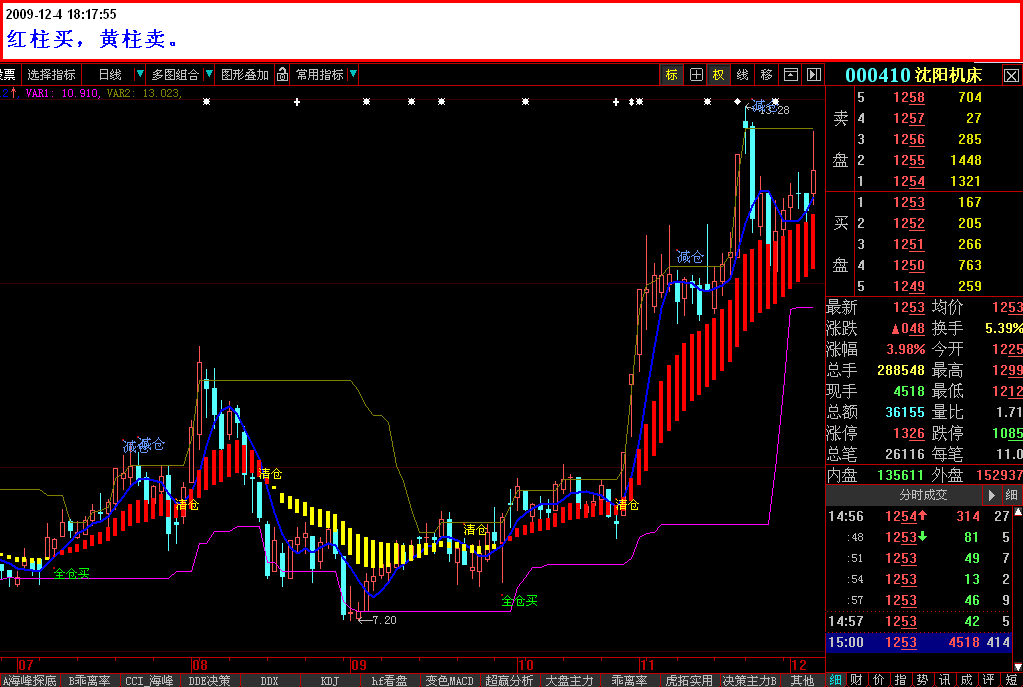Click the 日线 period button
The width and height of the screenshot is (1023, 687).
tap(110, 75)
